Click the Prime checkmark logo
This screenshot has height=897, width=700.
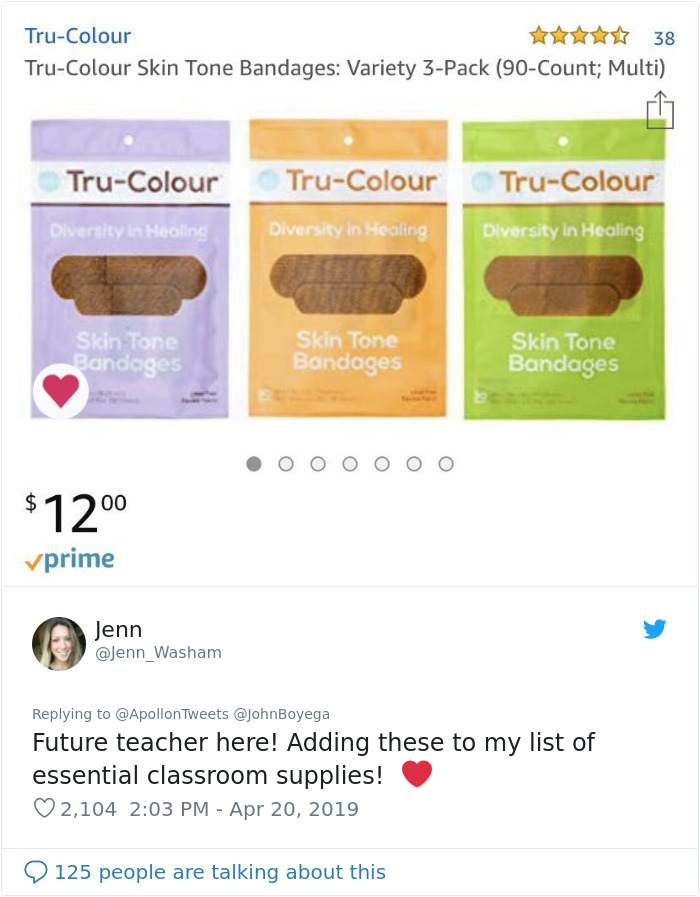tap(70, 560)
